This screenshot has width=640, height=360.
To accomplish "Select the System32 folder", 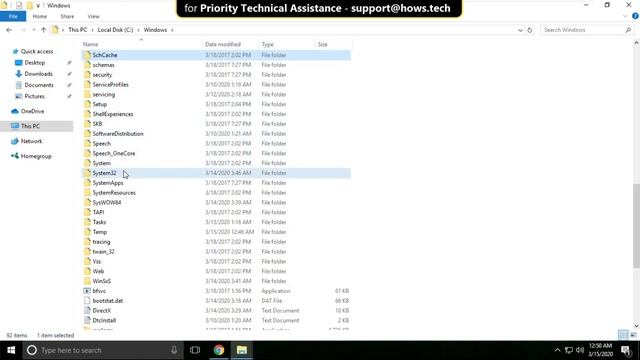I will click(x=104, y=173).
